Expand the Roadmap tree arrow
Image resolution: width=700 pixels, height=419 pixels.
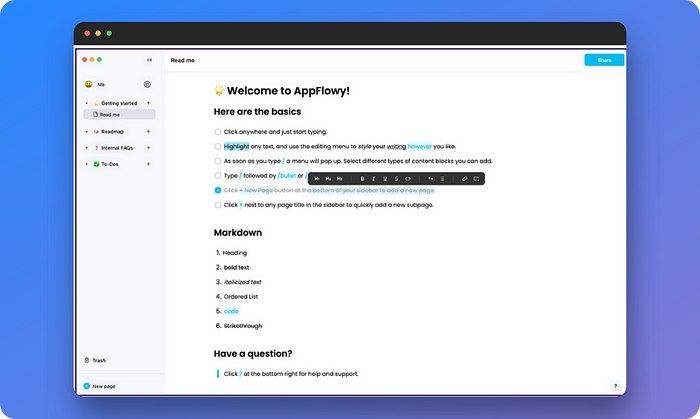point(87,132)
